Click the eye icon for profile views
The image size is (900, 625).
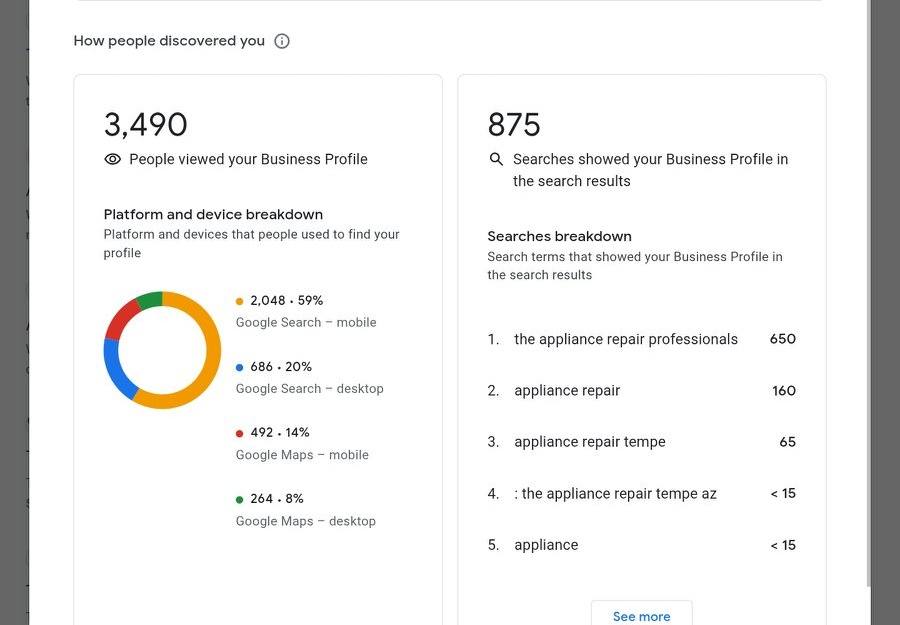pyautogui.click(x=113, y=159)
